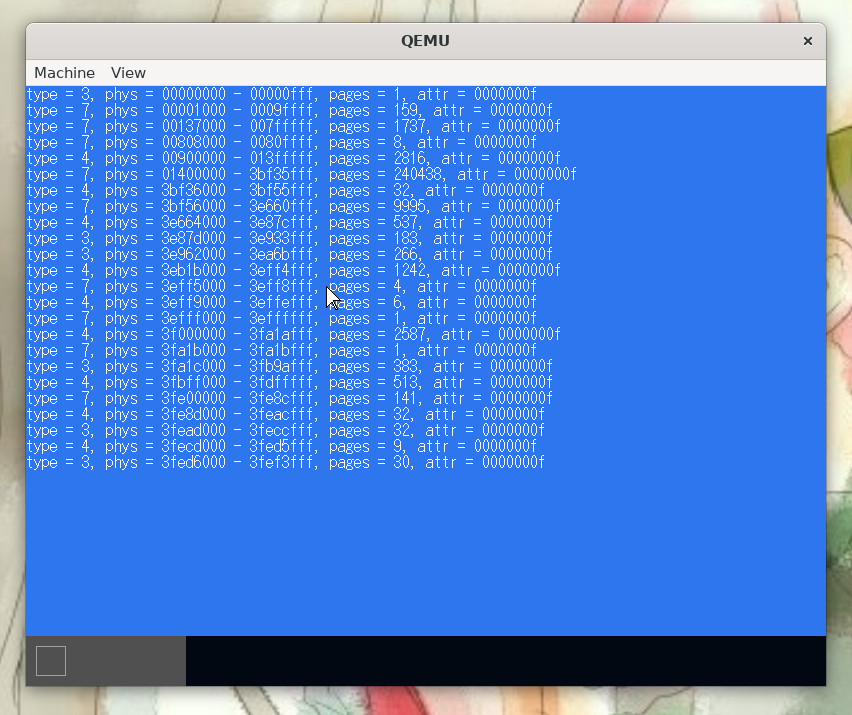The width and height of the screenshot is (852, 715).
Task: Select the entry with phys = 3e962000
Action: click(x=288, y=255)
